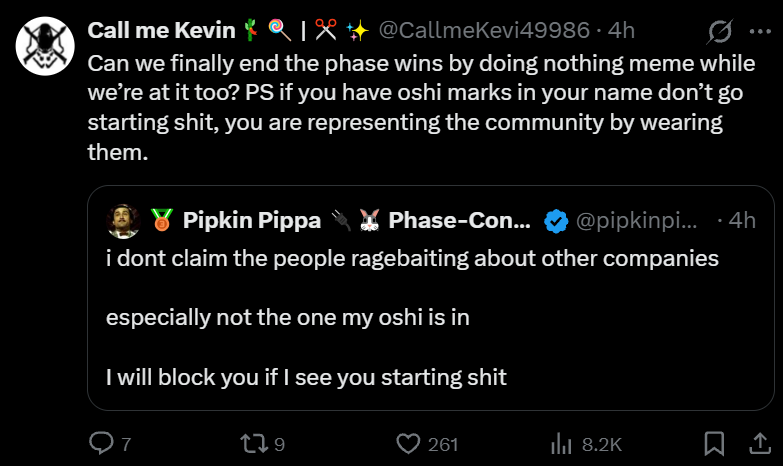Screen dimensions: 783x466
Task: Like the tweet with the heart icon
Action: pos(408,444)
